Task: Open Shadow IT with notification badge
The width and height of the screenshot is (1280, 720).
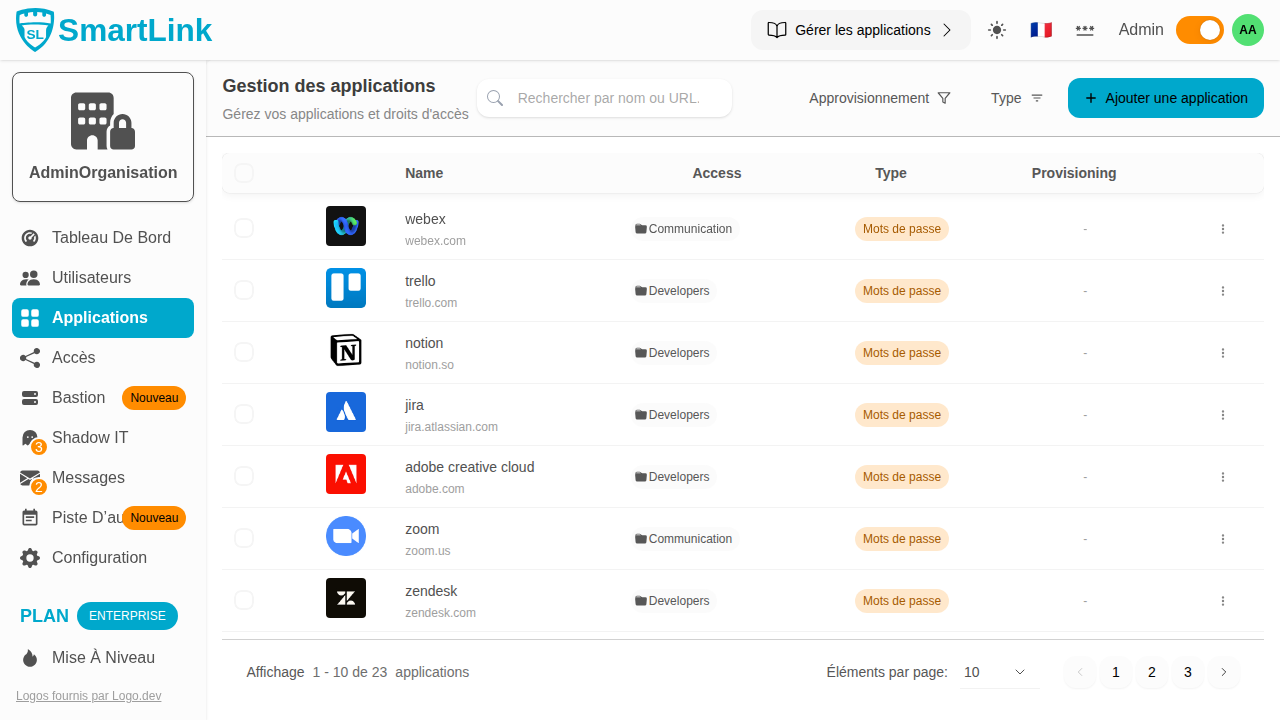Action: click(x=31, y=437)
